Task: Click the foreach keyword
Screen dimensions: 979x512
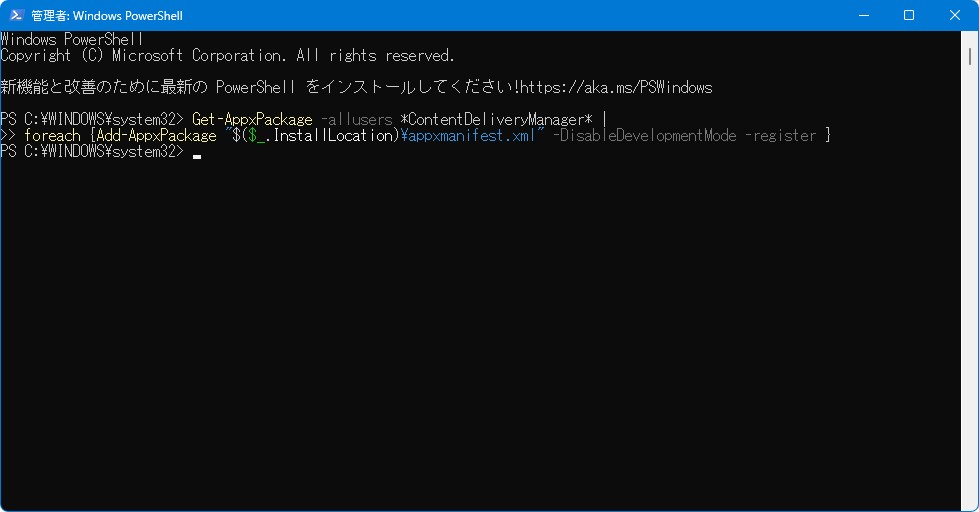Action: point(52,135)
